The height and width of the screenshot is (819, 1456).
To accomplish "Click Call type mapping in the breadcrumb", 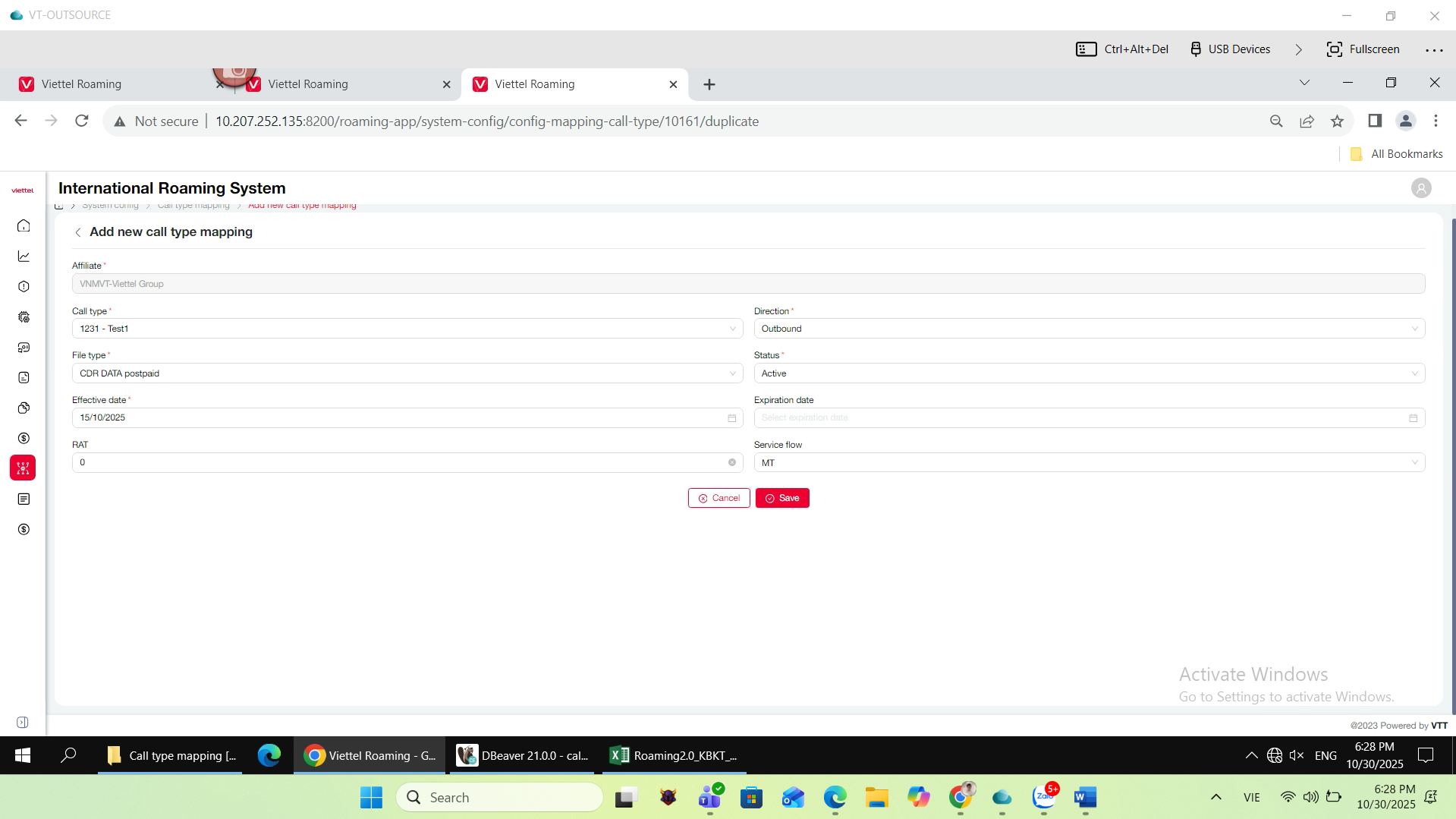I will pyautogui.click(x=193, y=206).
